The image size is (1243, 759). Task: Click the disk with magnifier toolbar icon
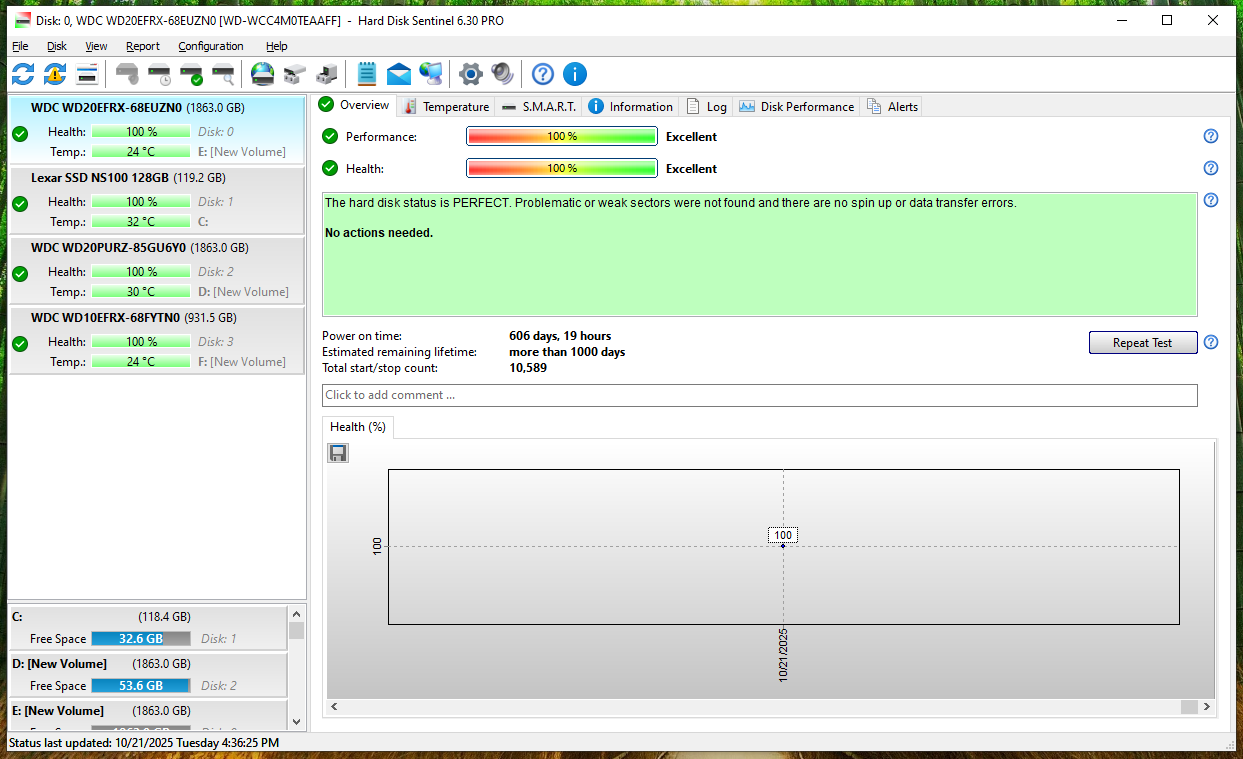pyautogui.click(x=223, y=74)
